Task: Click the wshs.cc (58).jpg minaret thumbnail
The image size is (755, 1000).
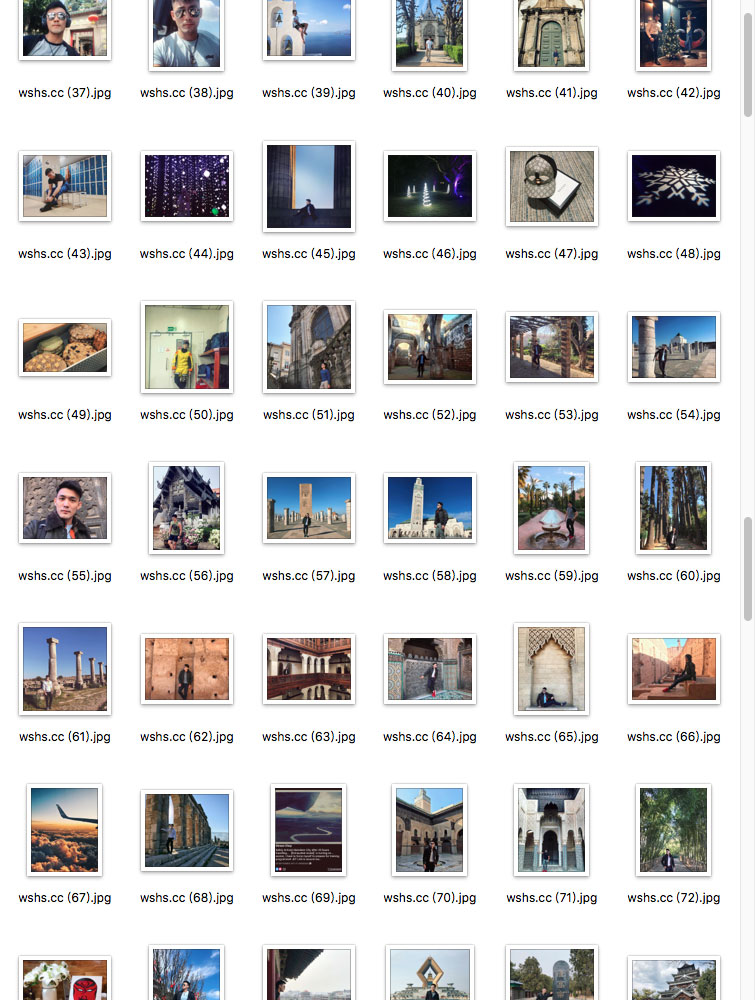Action: (430, 508)
